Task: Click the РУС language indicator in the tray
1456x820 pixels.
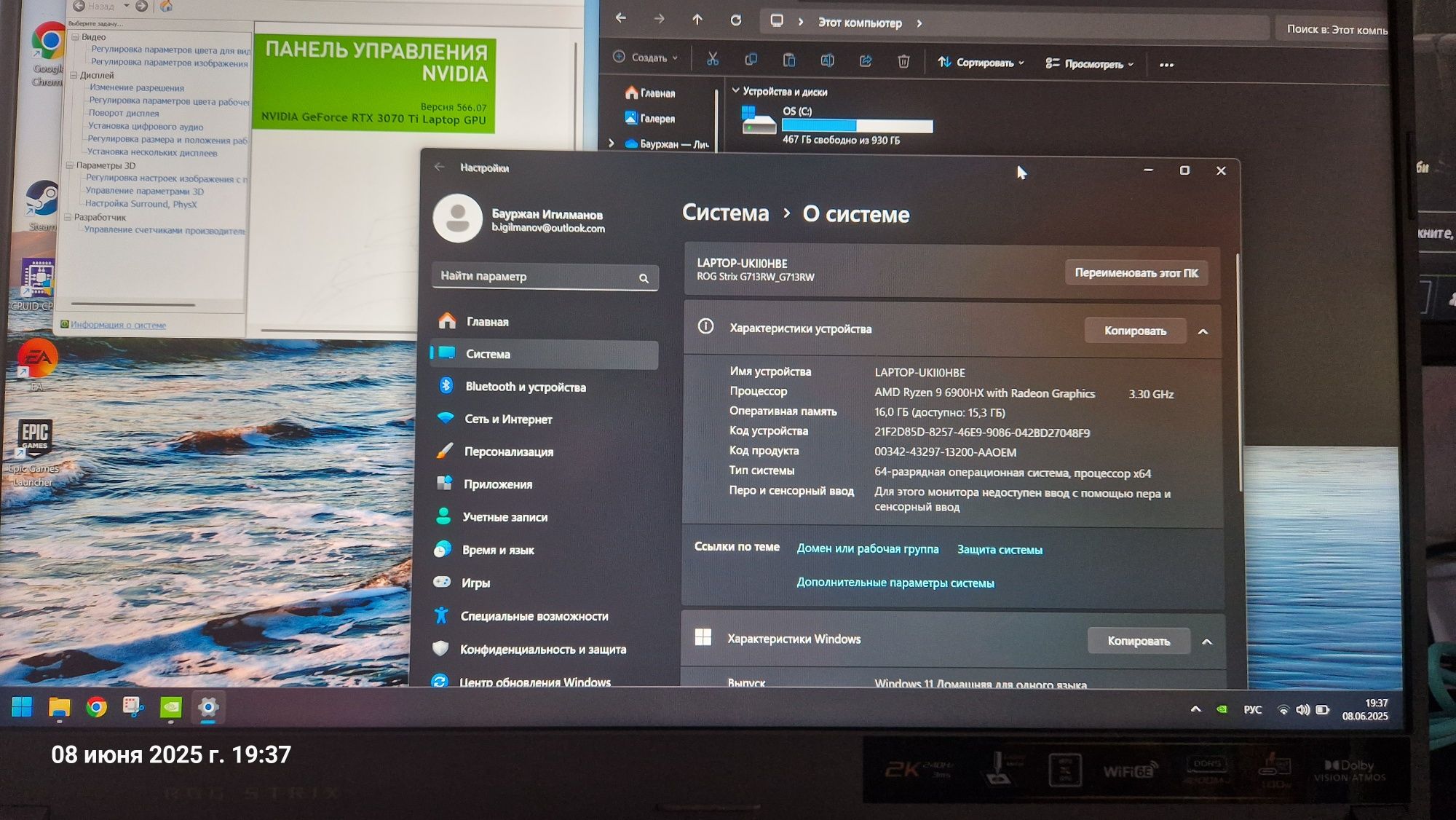Action: (1252, 709)
